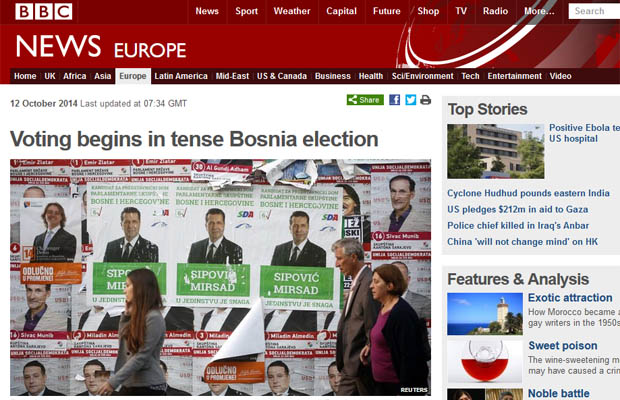The width and height of the screenshot is (620, 400).
Task: Click the Morocco lighthouse feature thumbnail
Action: (x=485, y=314)
